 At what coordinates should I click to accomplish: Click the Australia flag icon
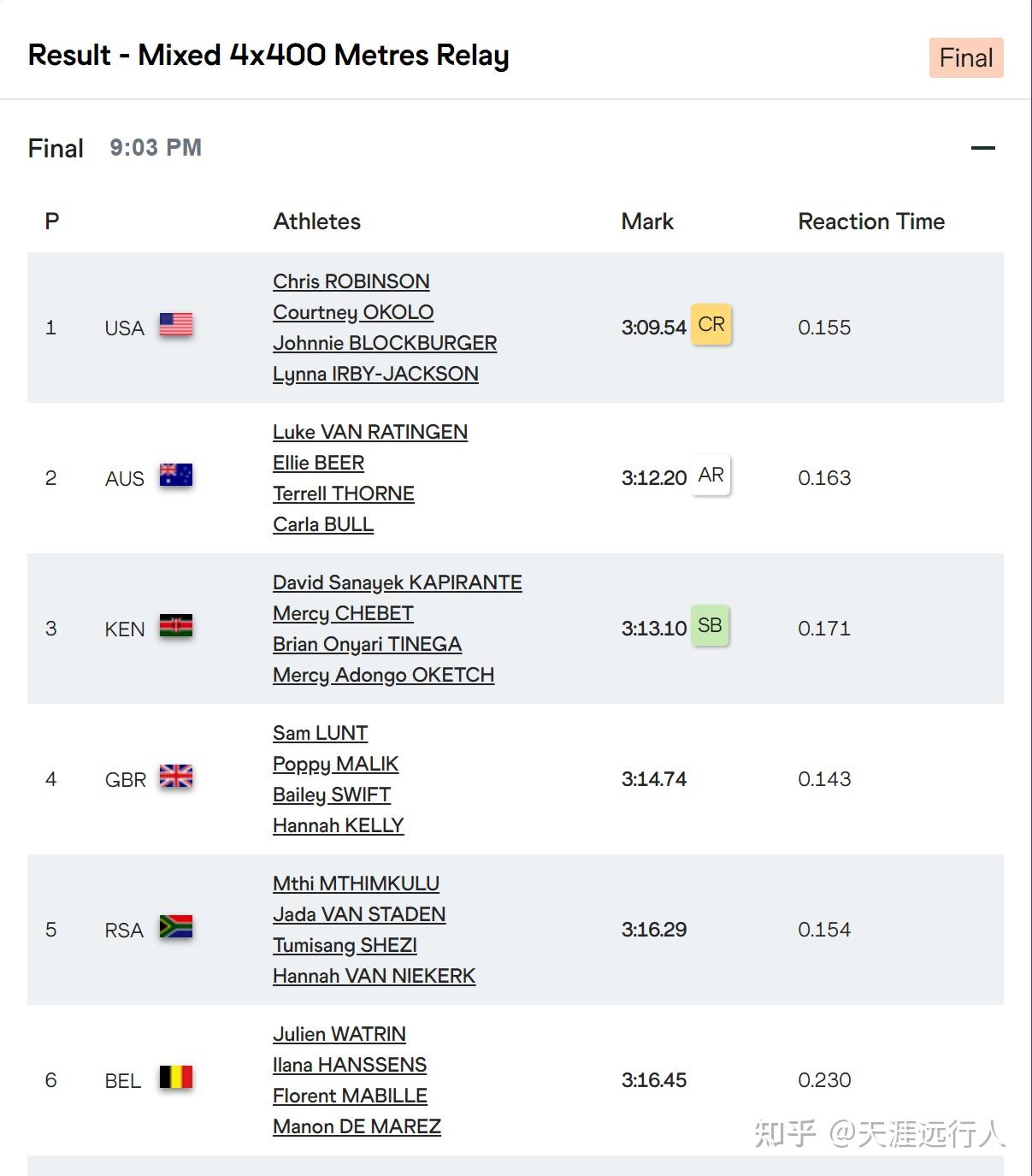(x=176, y=476)
